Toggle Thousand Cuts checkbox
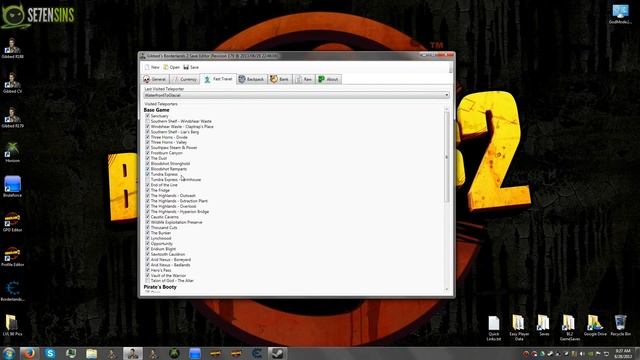Viewport: 640px width, 360px height. point(148,227)
